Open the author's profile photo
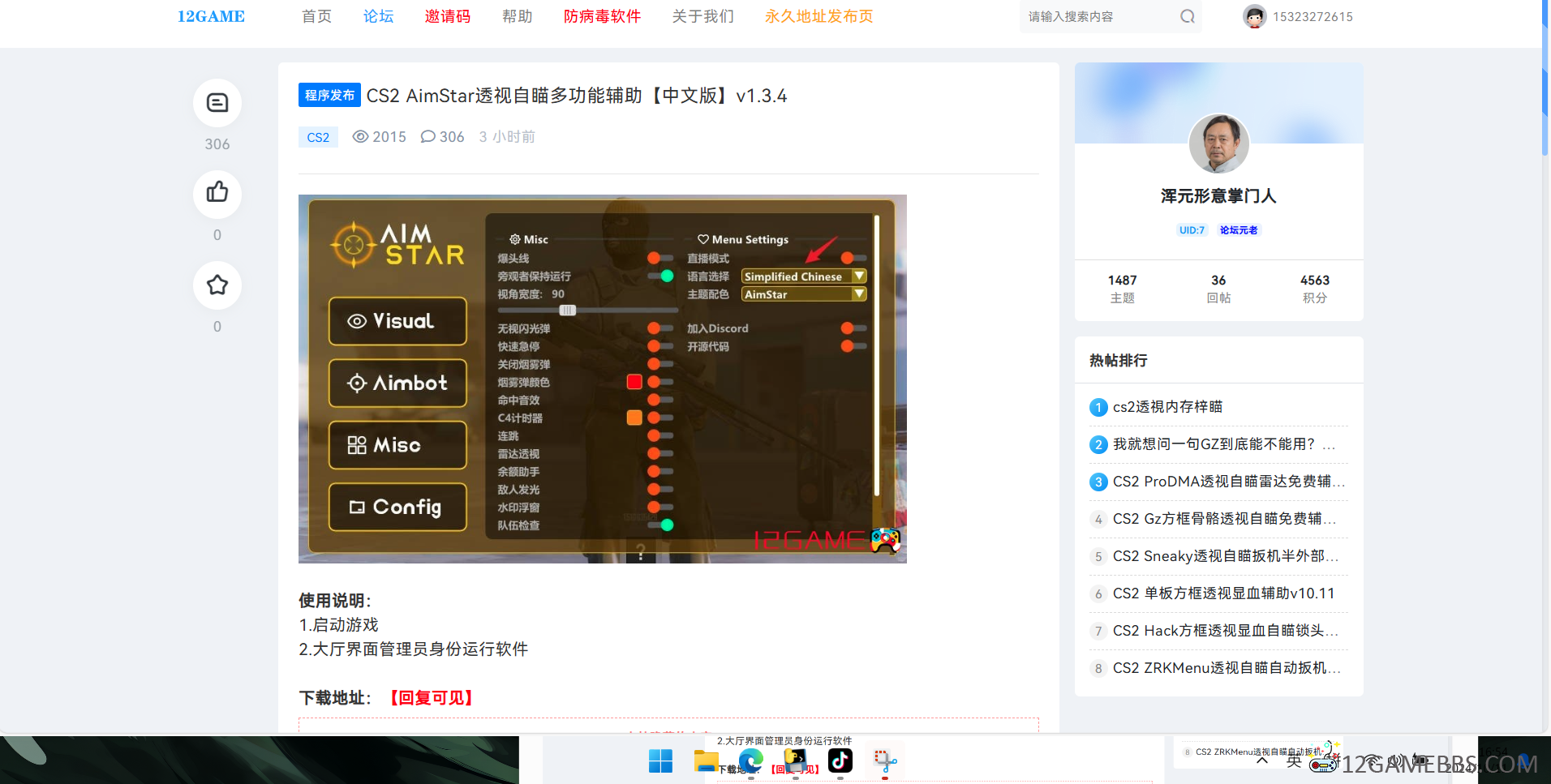Image resolution: width=1551 pixels, height=784 pixels. pyautogui.click(x=1218, y=144)
